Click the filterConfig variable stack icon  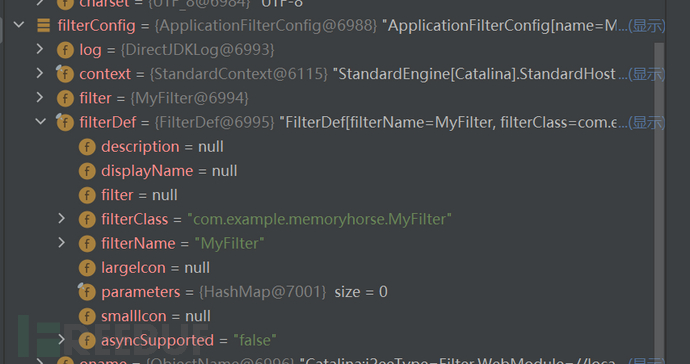[x=44, y=26]
